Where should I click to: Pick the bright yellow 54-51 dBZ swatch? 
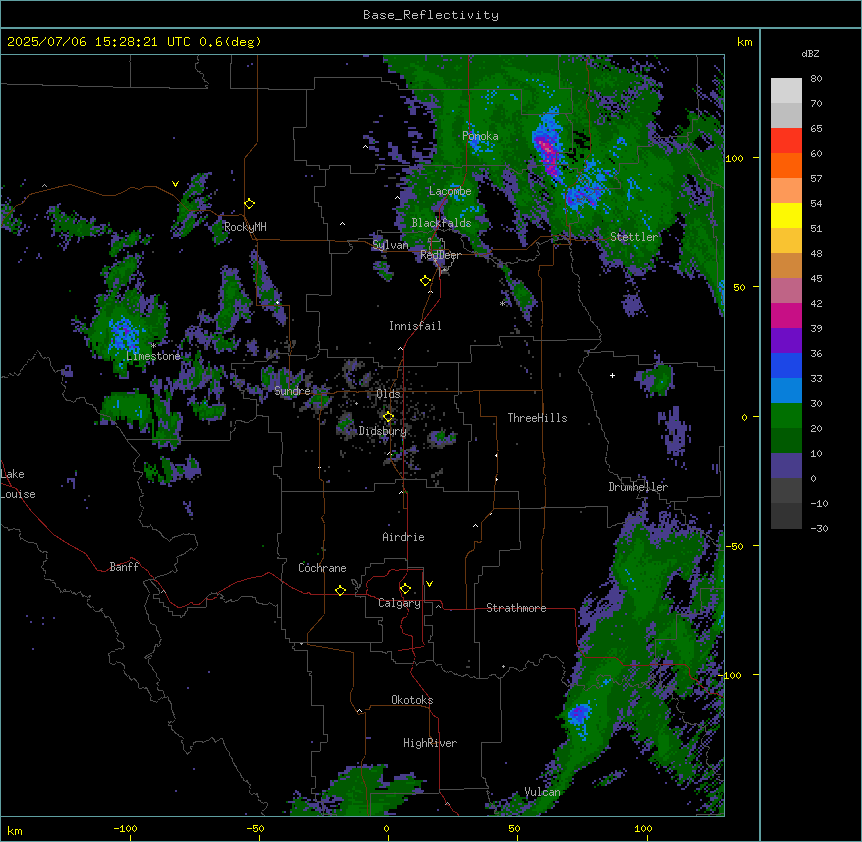point(786,215)
